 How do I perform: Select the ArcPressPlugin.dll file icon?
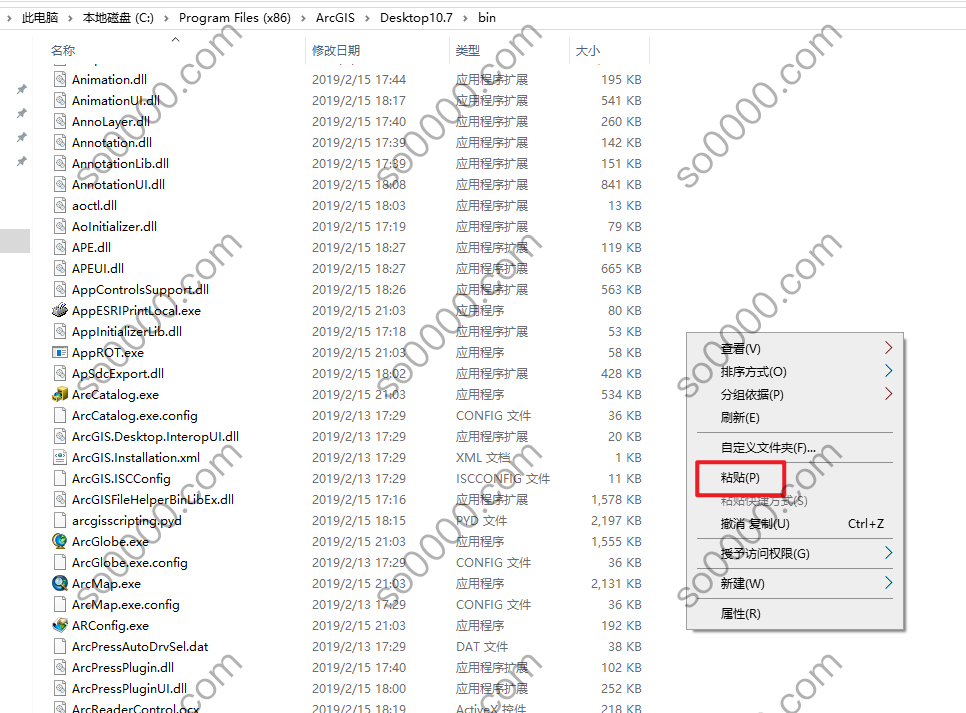coord(60,667)
